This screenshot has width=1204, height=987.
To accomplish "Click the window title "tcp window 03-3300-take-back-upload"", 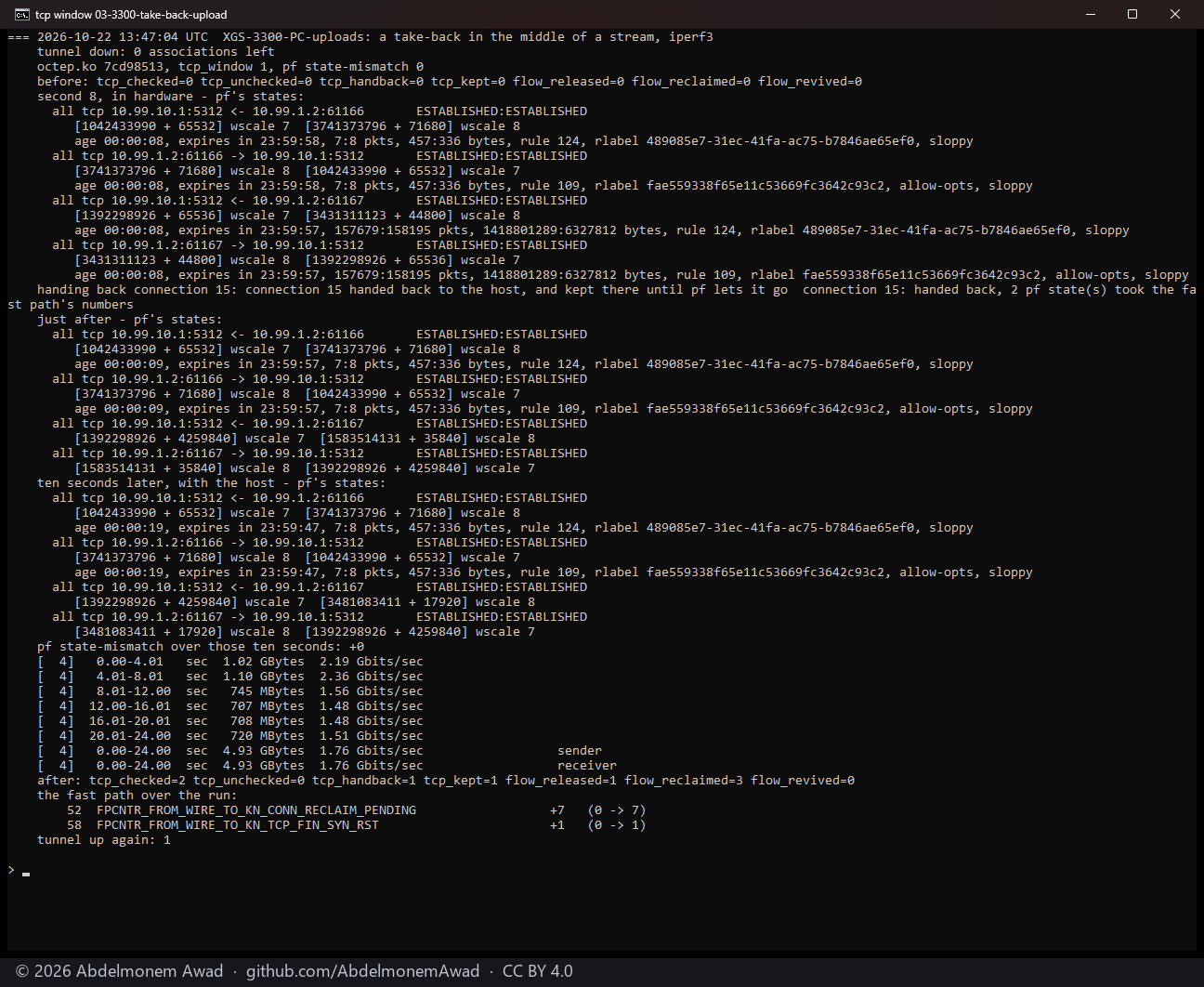I will pos(131,15).
